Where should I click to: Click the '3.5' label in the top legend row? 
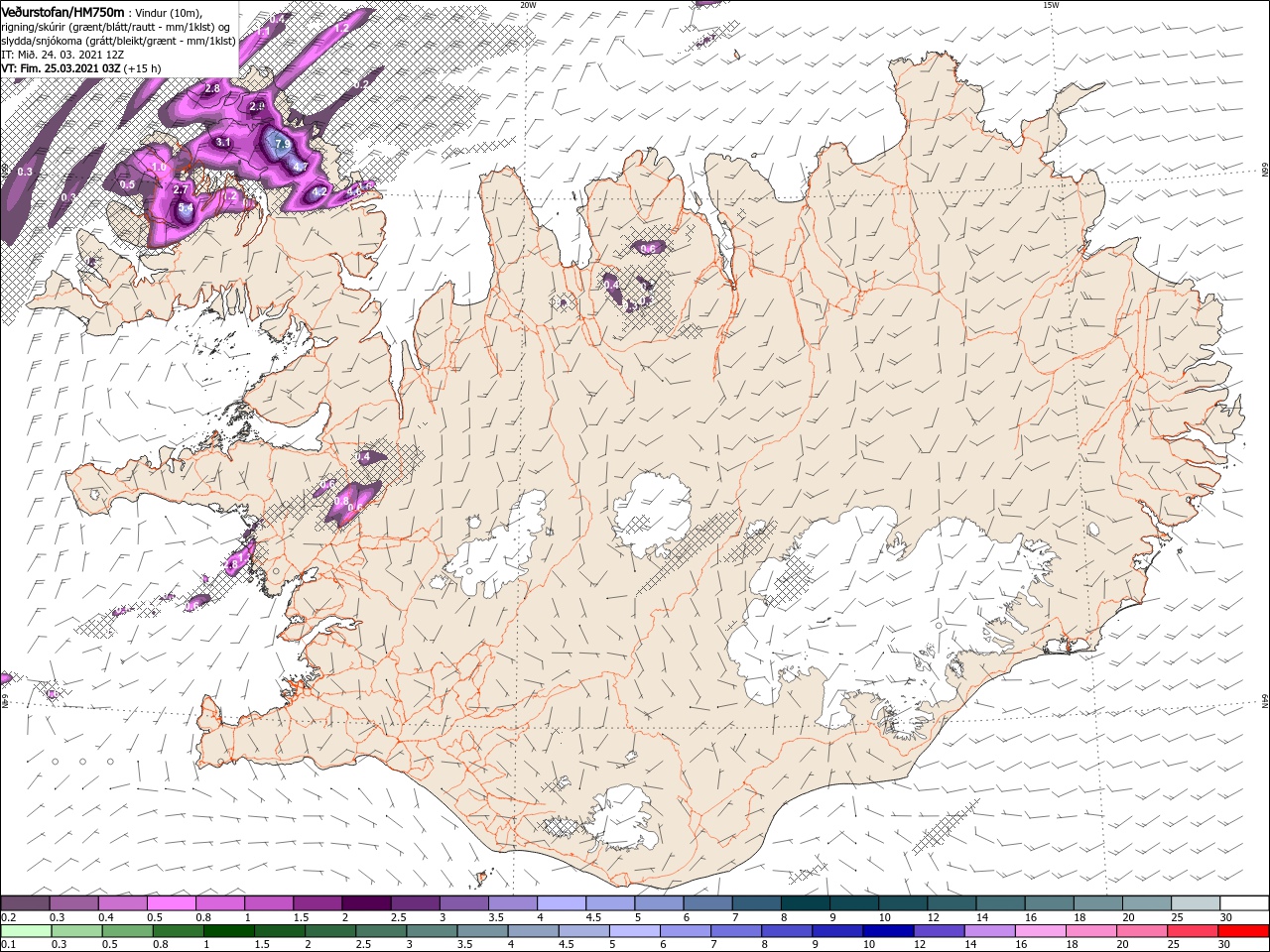(495, 917)
